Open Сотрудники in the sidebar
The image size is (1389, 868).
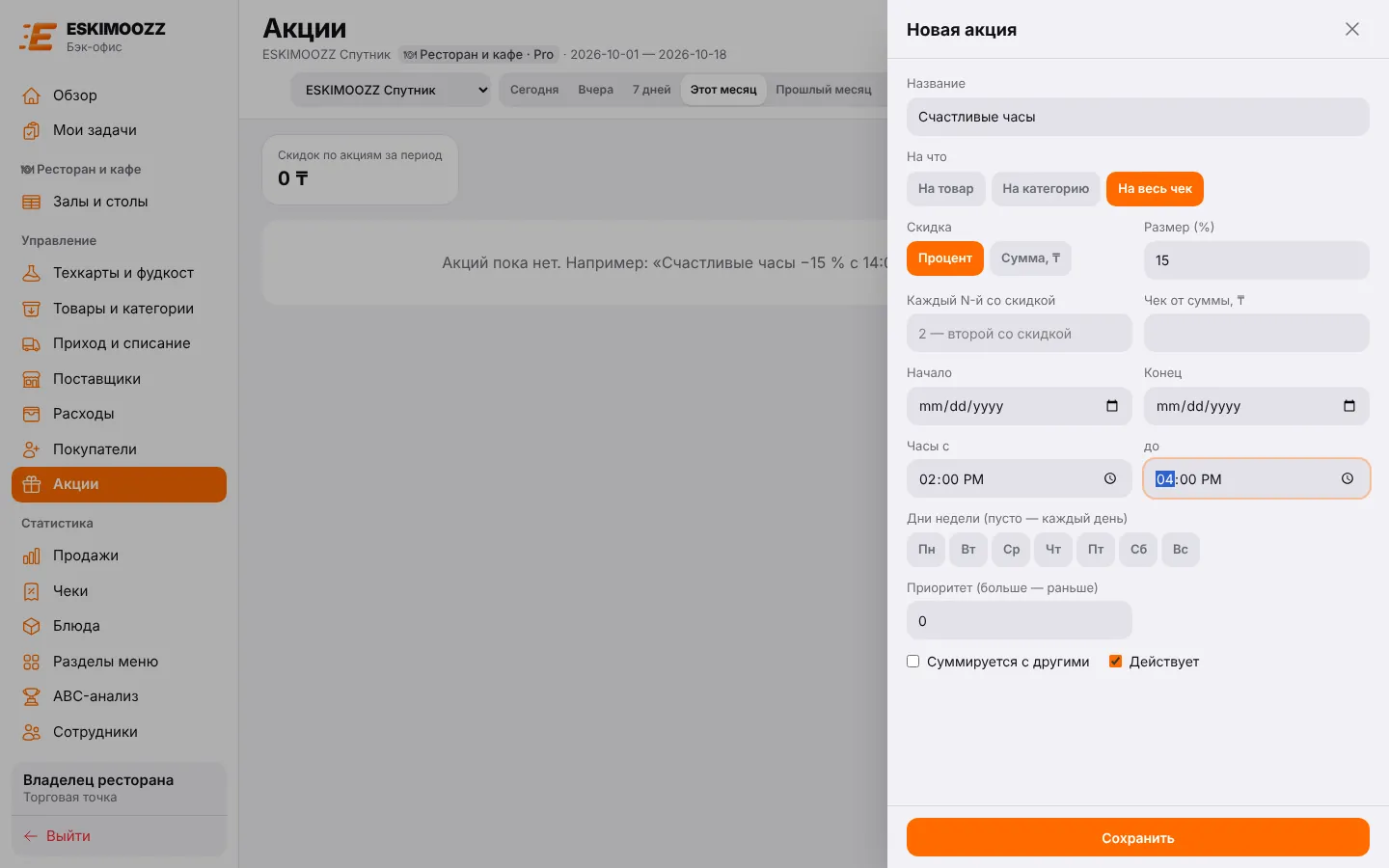pos(119,732)
